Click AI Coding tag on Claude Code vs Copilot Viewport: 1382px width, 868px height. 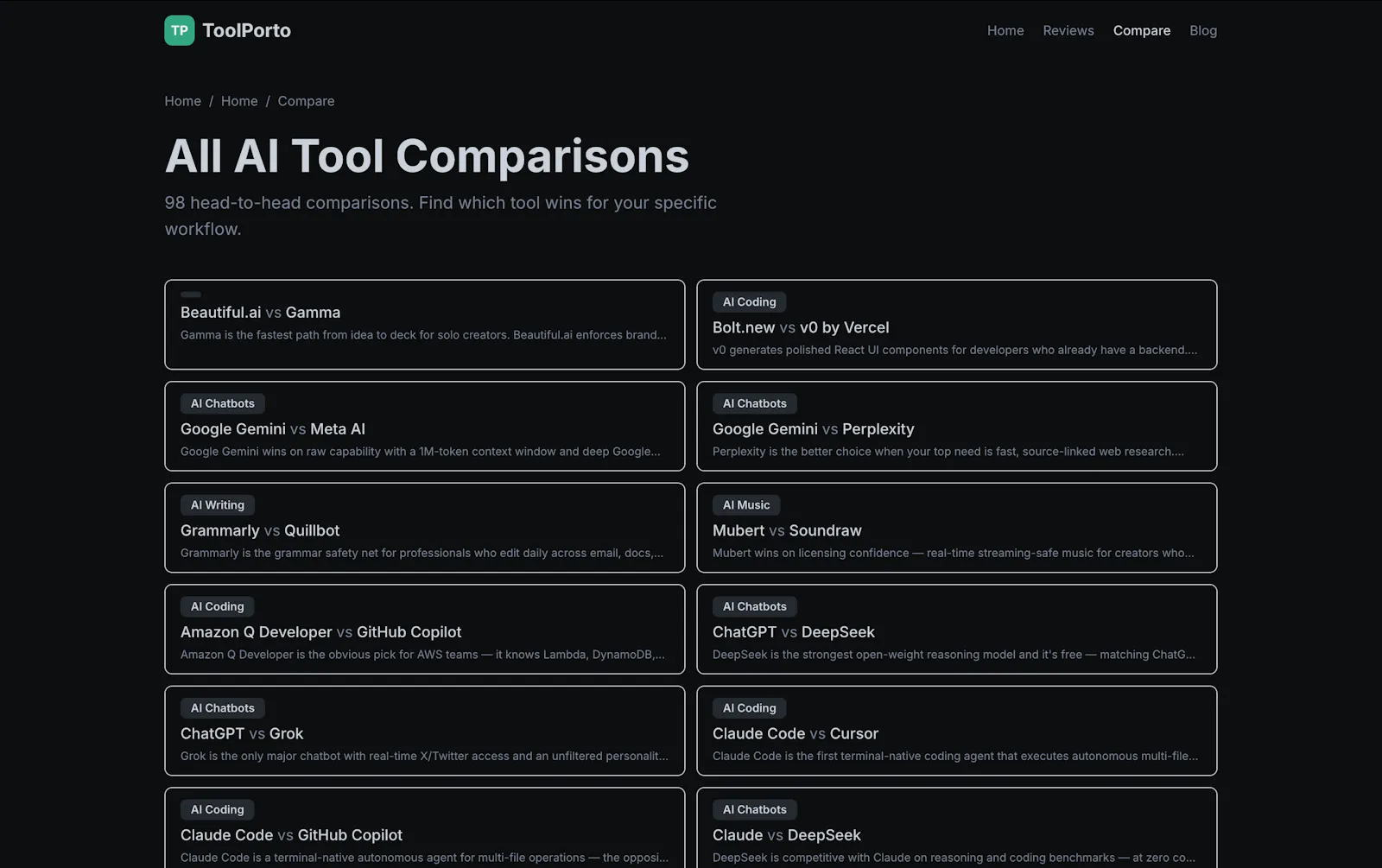pos(218,809)
